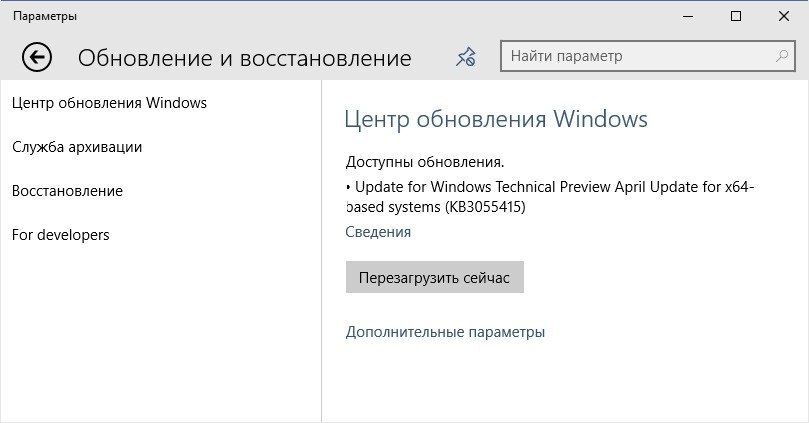
Task: Go to the Восстановление section
Action: 67,191
